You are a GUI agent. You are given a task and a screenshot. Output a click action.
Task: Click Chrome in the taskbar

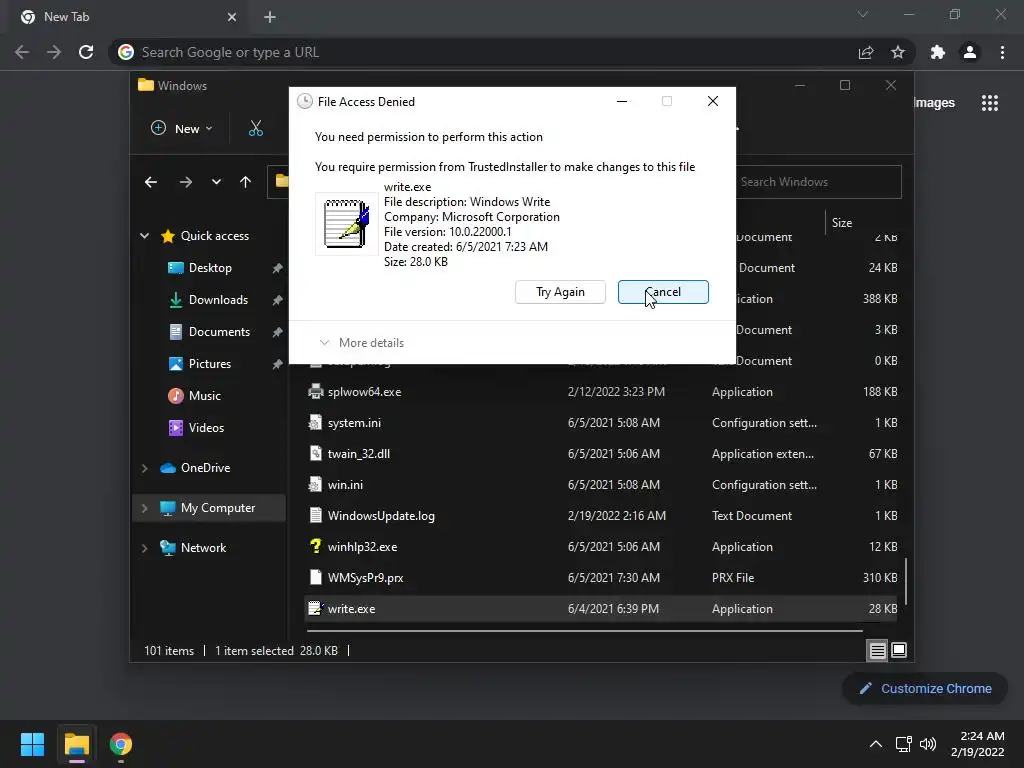coord(121,744)
